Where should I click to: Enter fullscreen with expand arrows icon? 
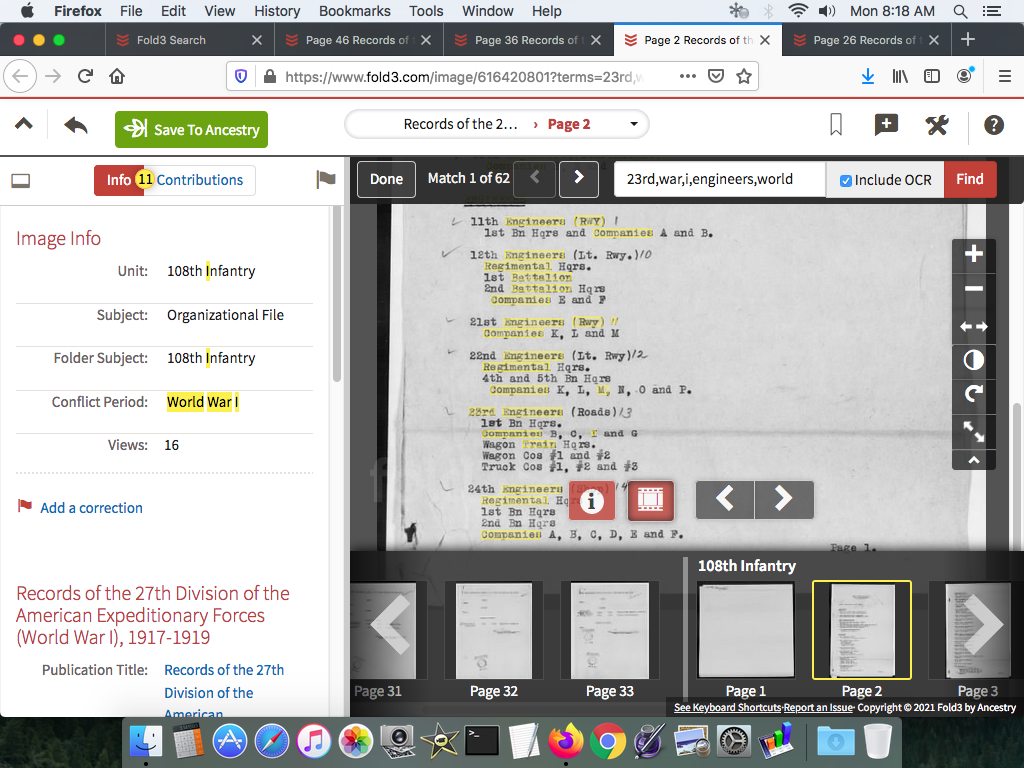(x=974, y=430)
